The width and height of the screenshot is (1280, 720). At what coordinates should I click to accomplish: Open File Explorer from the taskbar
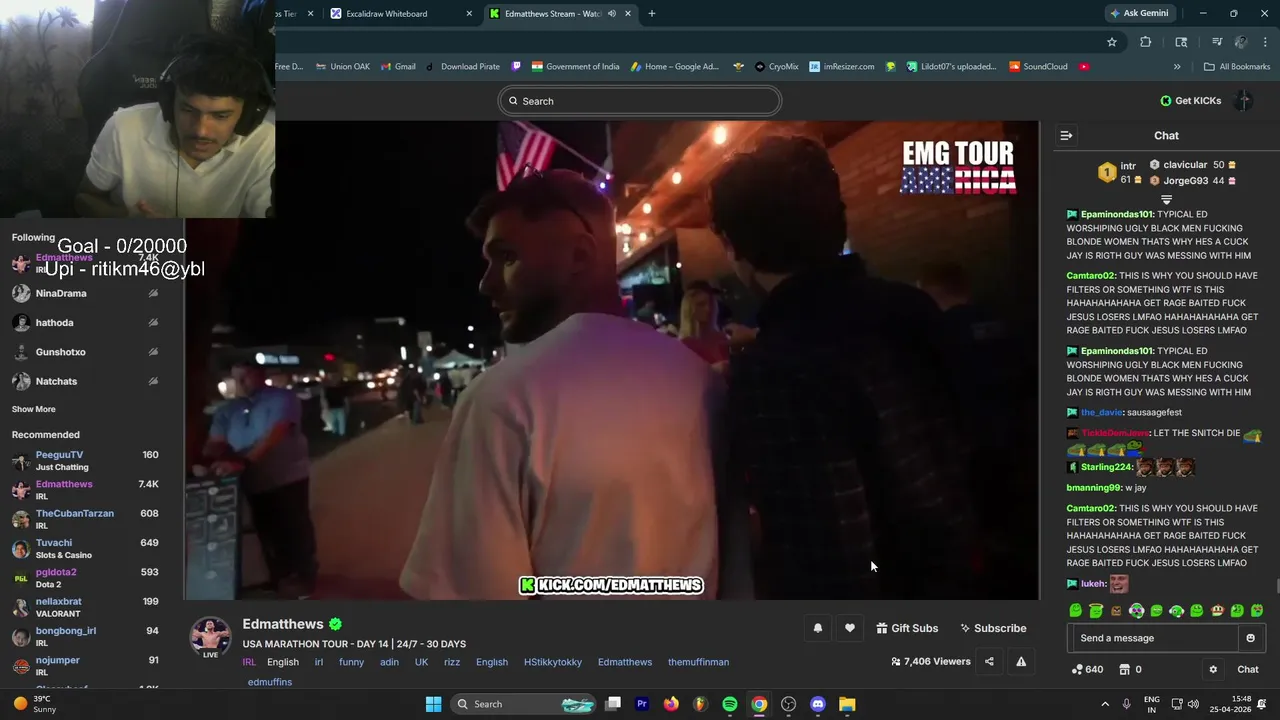click(847, 704)
